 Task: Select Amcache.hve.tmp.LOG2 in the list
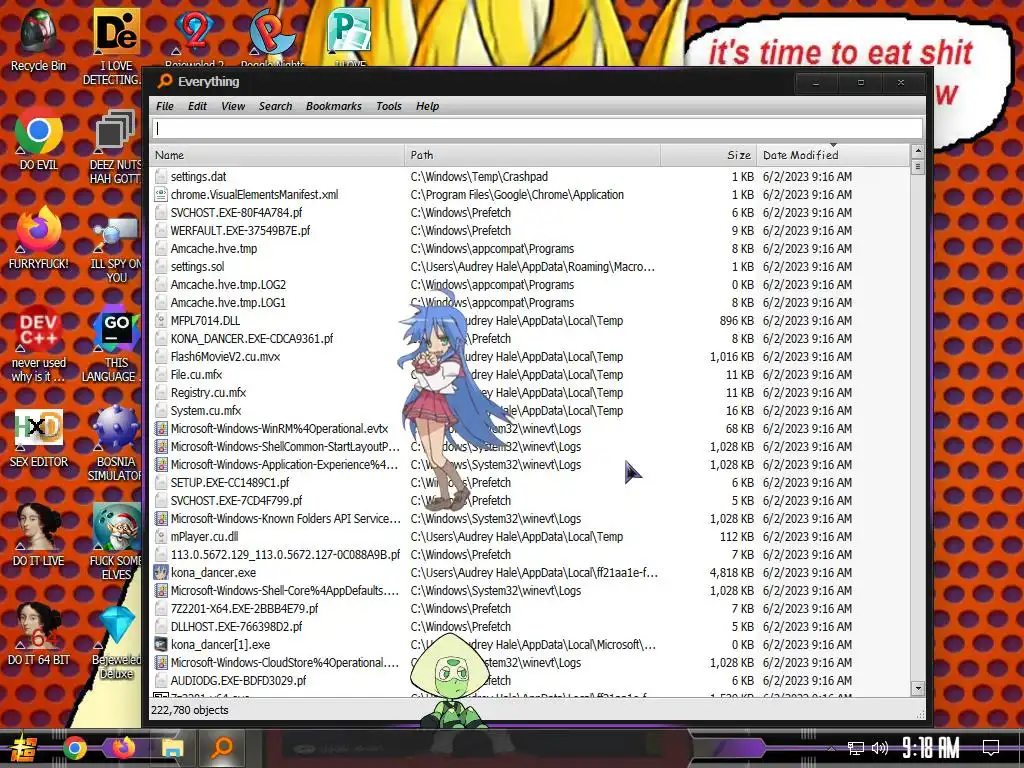(530, 285)
